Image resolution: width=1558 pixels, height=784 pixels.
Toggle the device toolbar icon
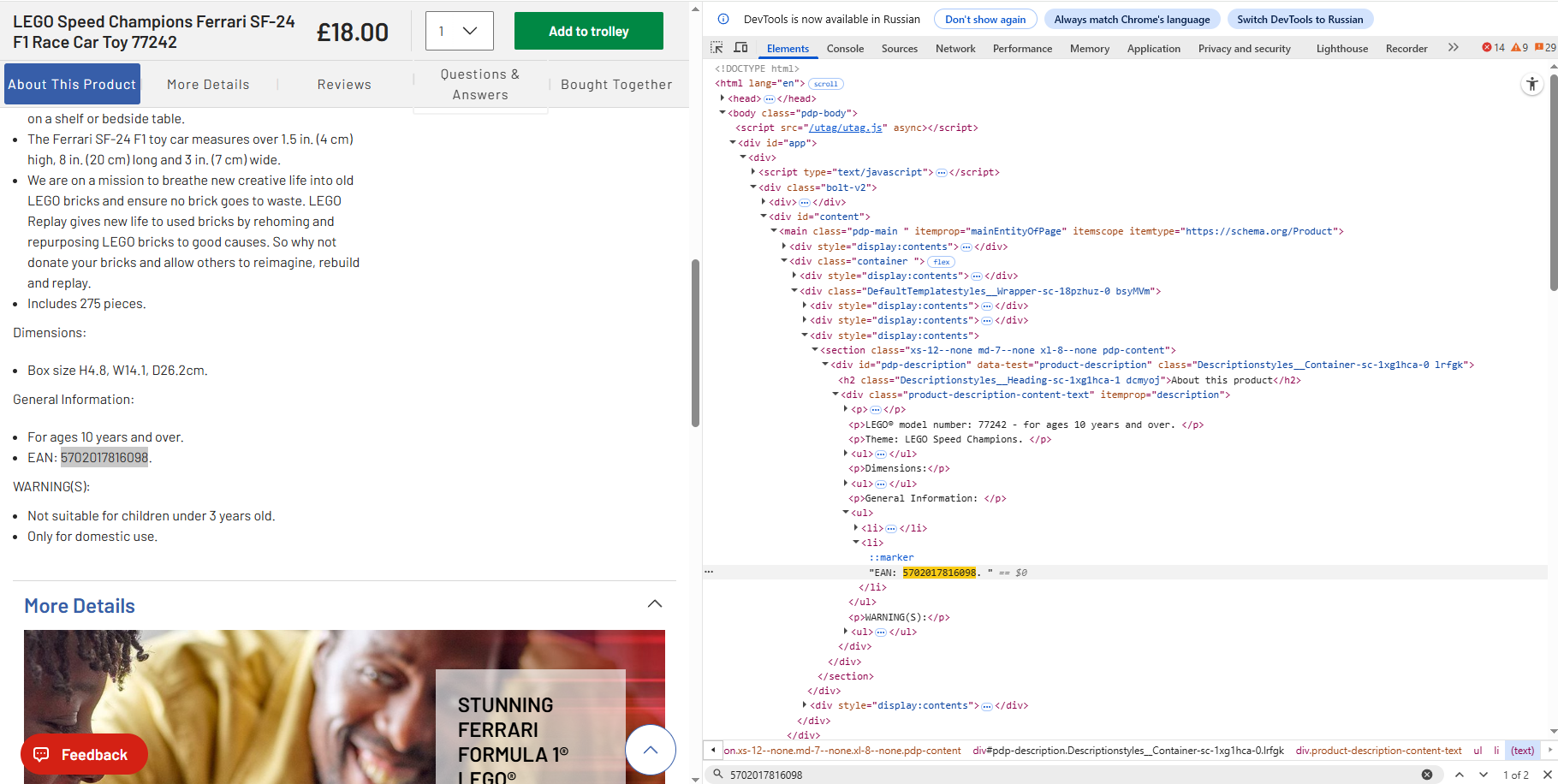point(741,48)
